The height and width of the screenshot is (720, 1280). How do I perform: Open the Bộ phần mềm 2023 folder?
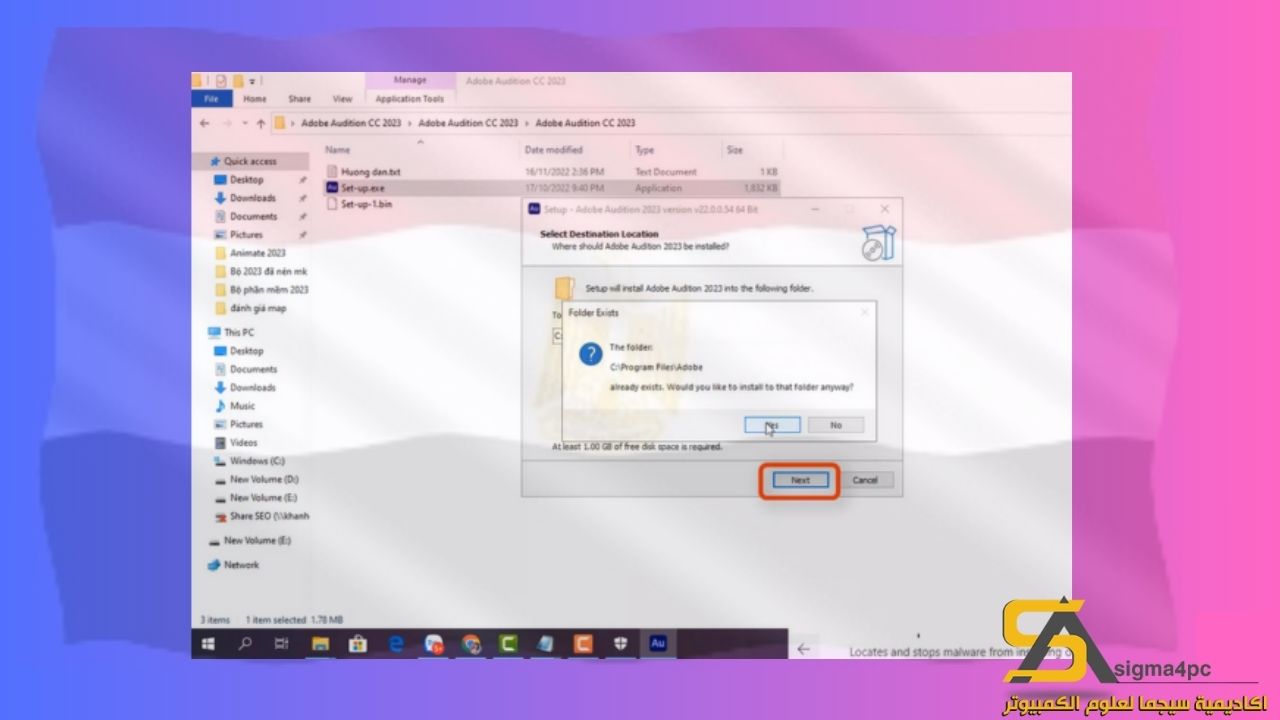269,290
